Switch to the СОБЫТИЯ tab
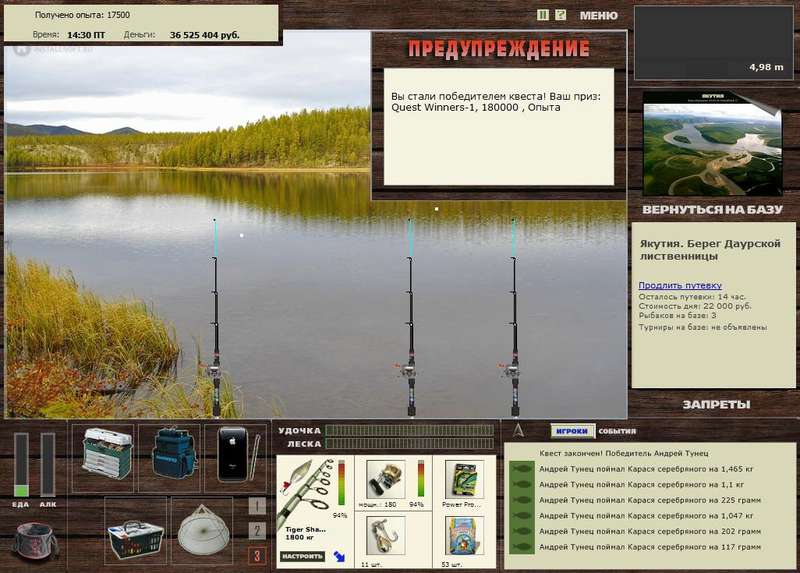The image size is (800, 573). pyautogui.click(x=617, y=431)
